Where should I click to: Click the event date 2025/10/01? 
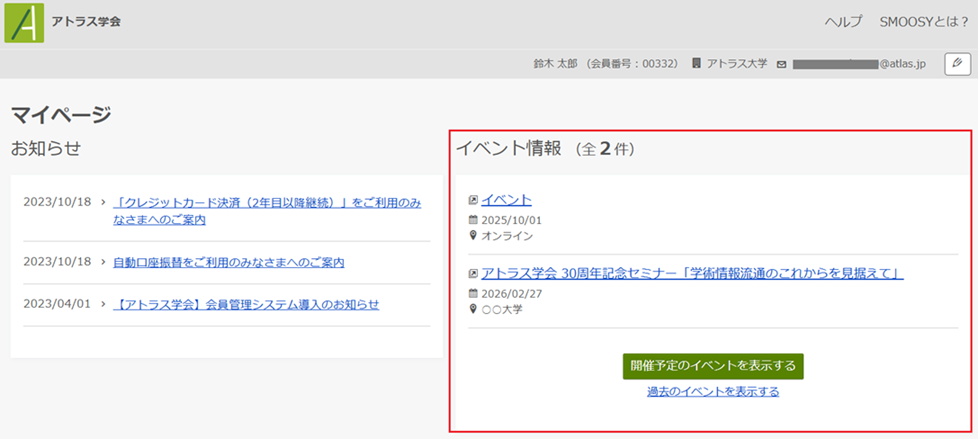511,220
